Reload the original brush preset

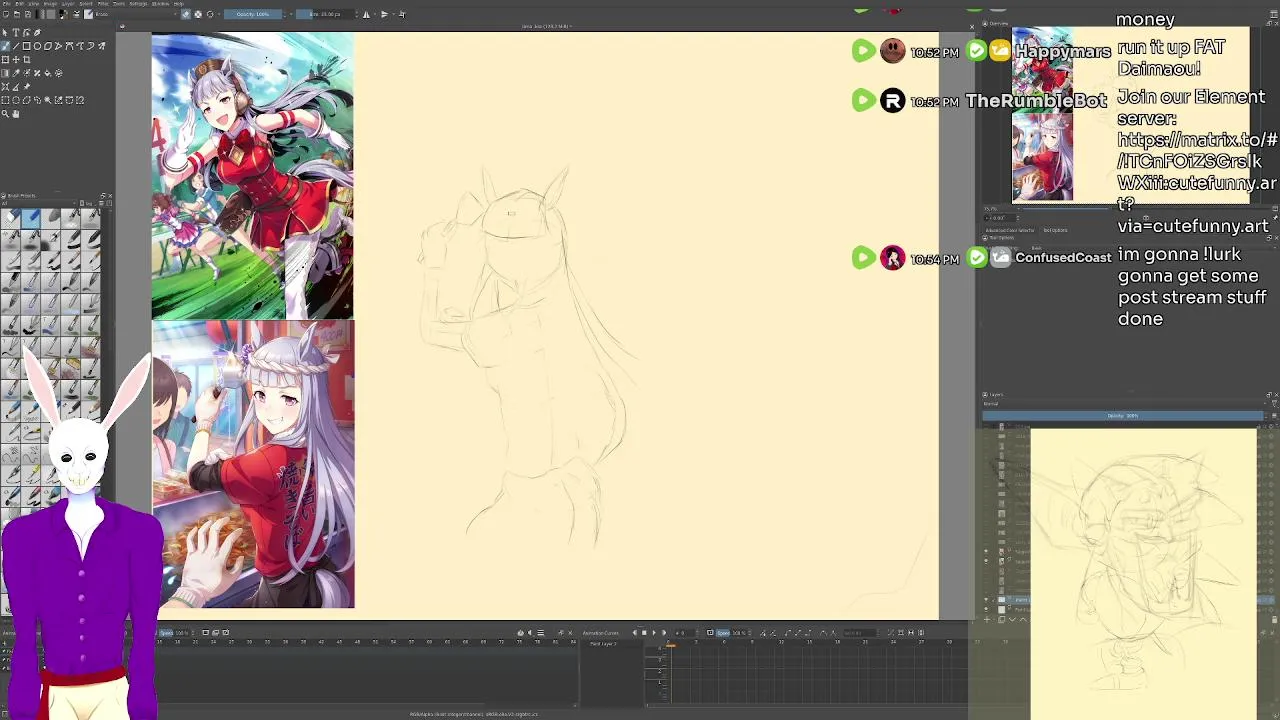coord(210,14)
